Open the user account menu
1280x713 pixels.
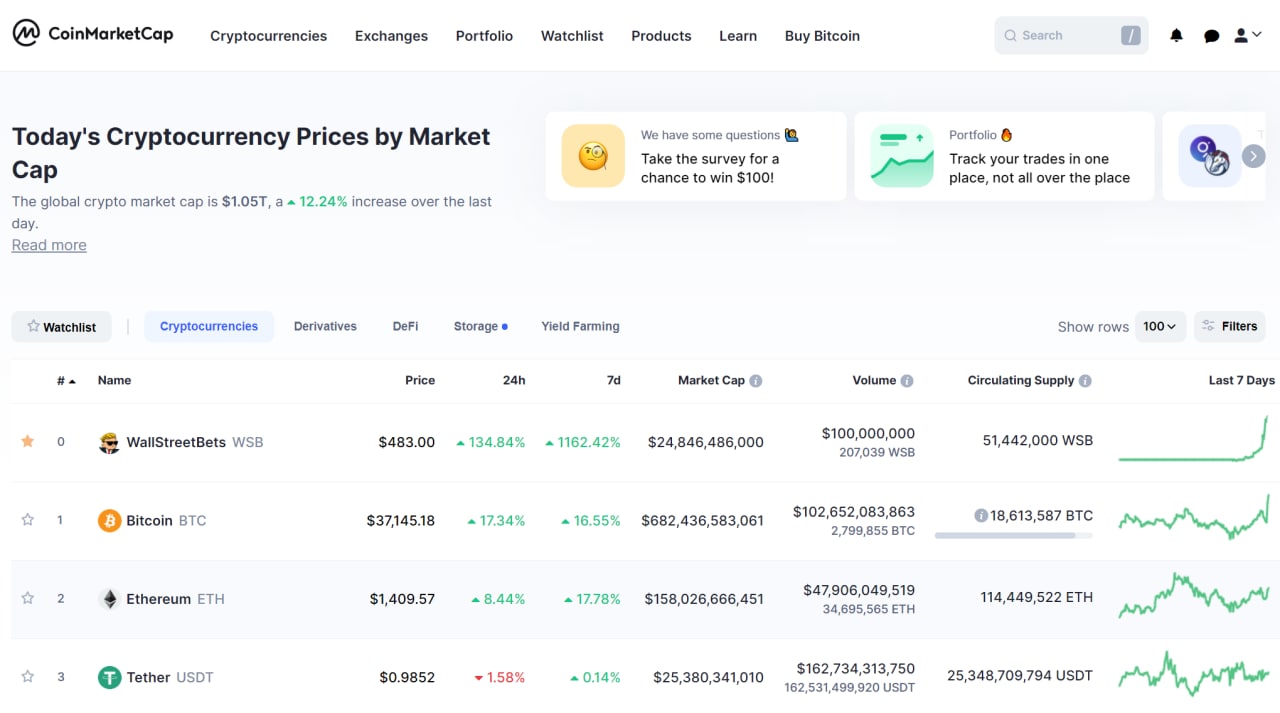pyautogui.click(x=1247, y=36)
